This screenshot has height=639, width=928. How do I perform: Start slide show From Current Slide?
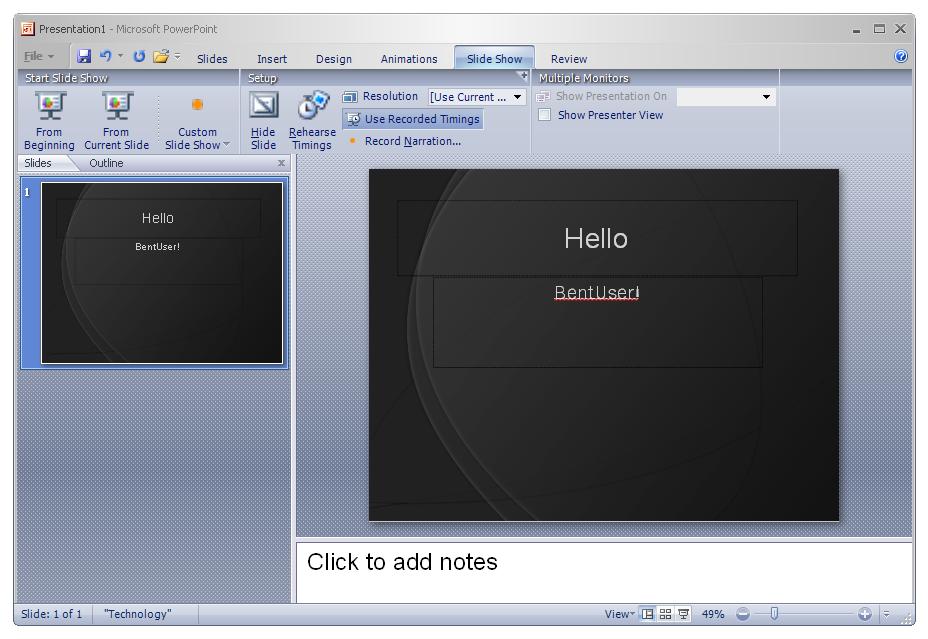pos(117,121)
